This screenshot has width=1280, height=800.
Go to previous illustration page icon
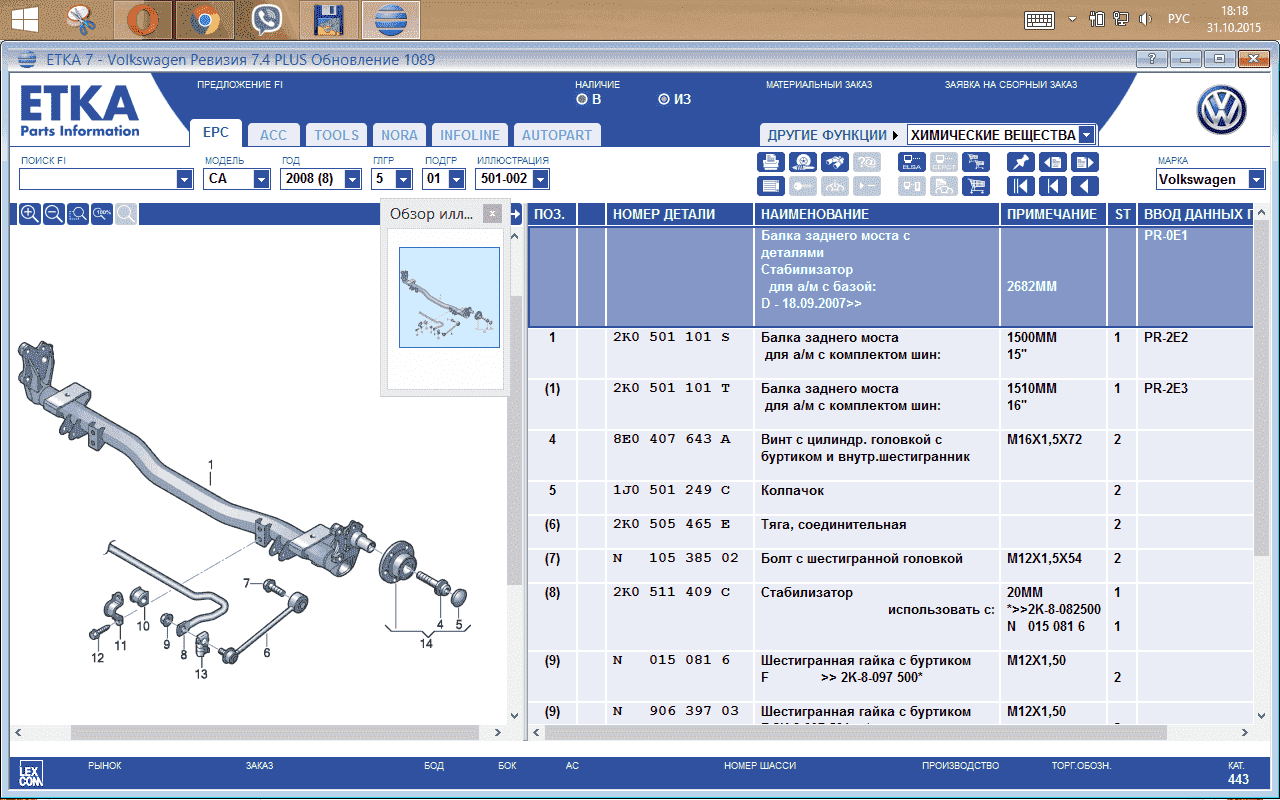point(1053,162)
